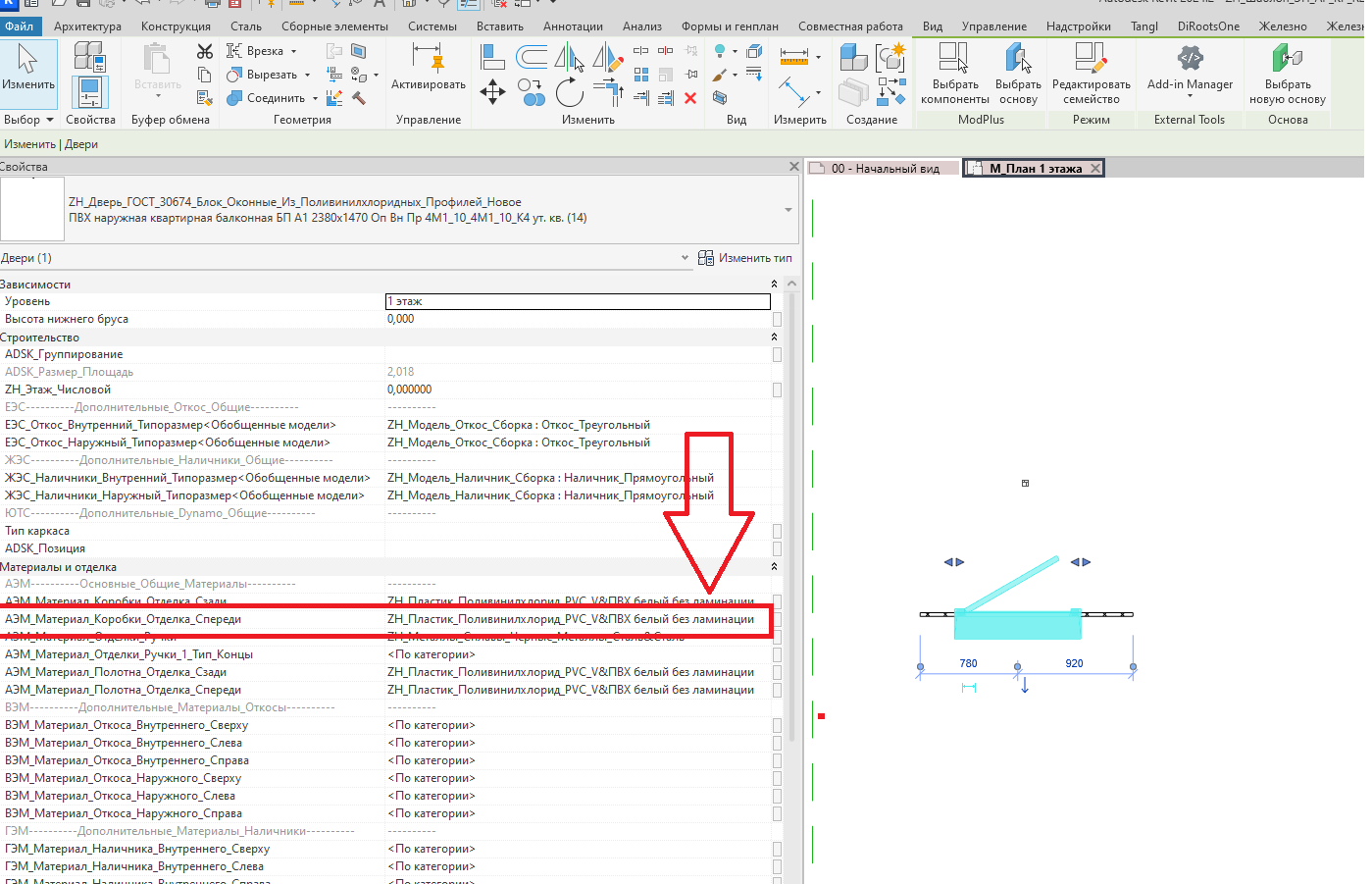Switch to the Совместная работа ribbon tab
Image resolution: width=1372 pixels, height=884 pixels.
pos(850,26)
